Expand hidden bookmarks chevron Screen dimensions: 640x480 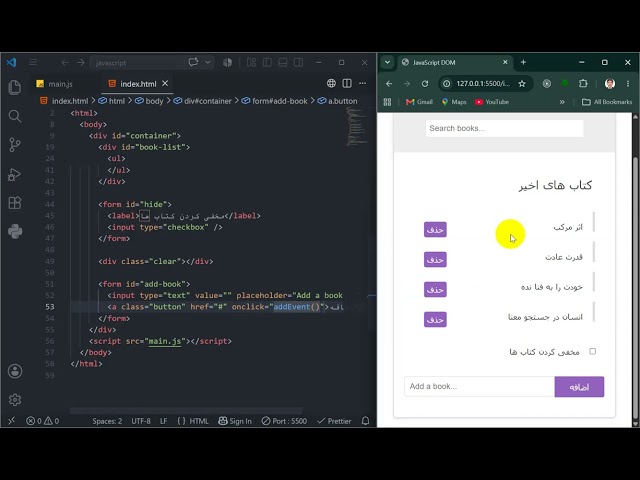[562, 102]
